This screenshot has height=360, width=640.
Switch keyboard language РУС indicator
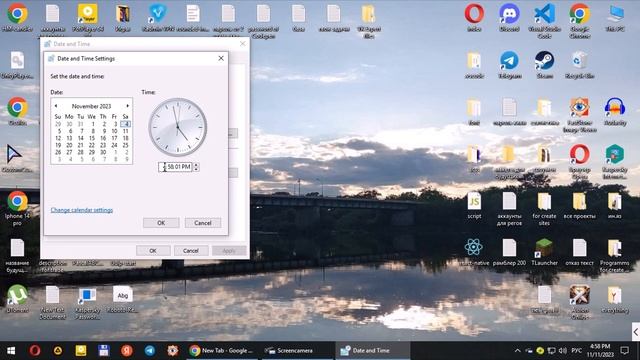click(577, 351)
